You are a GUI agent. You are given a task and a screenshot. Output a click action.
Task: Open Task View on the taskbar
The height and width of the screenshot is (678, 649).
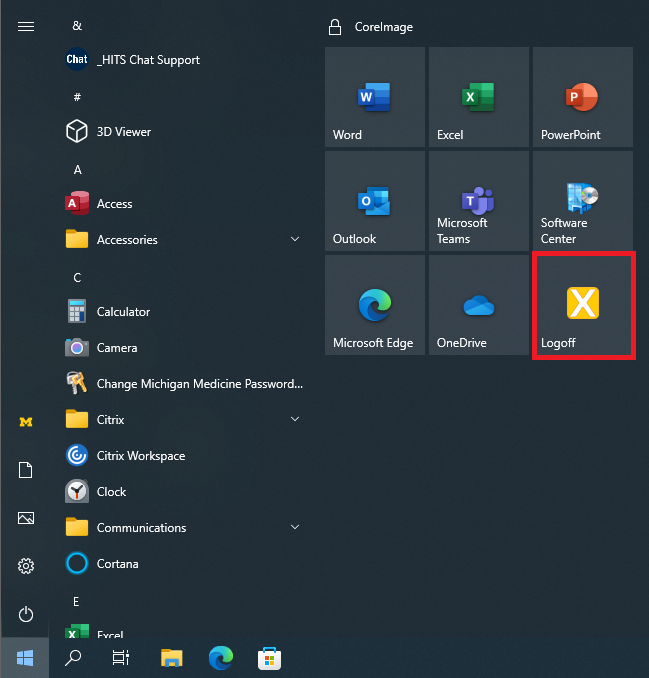pyautogui.click(x=121, y=658)
